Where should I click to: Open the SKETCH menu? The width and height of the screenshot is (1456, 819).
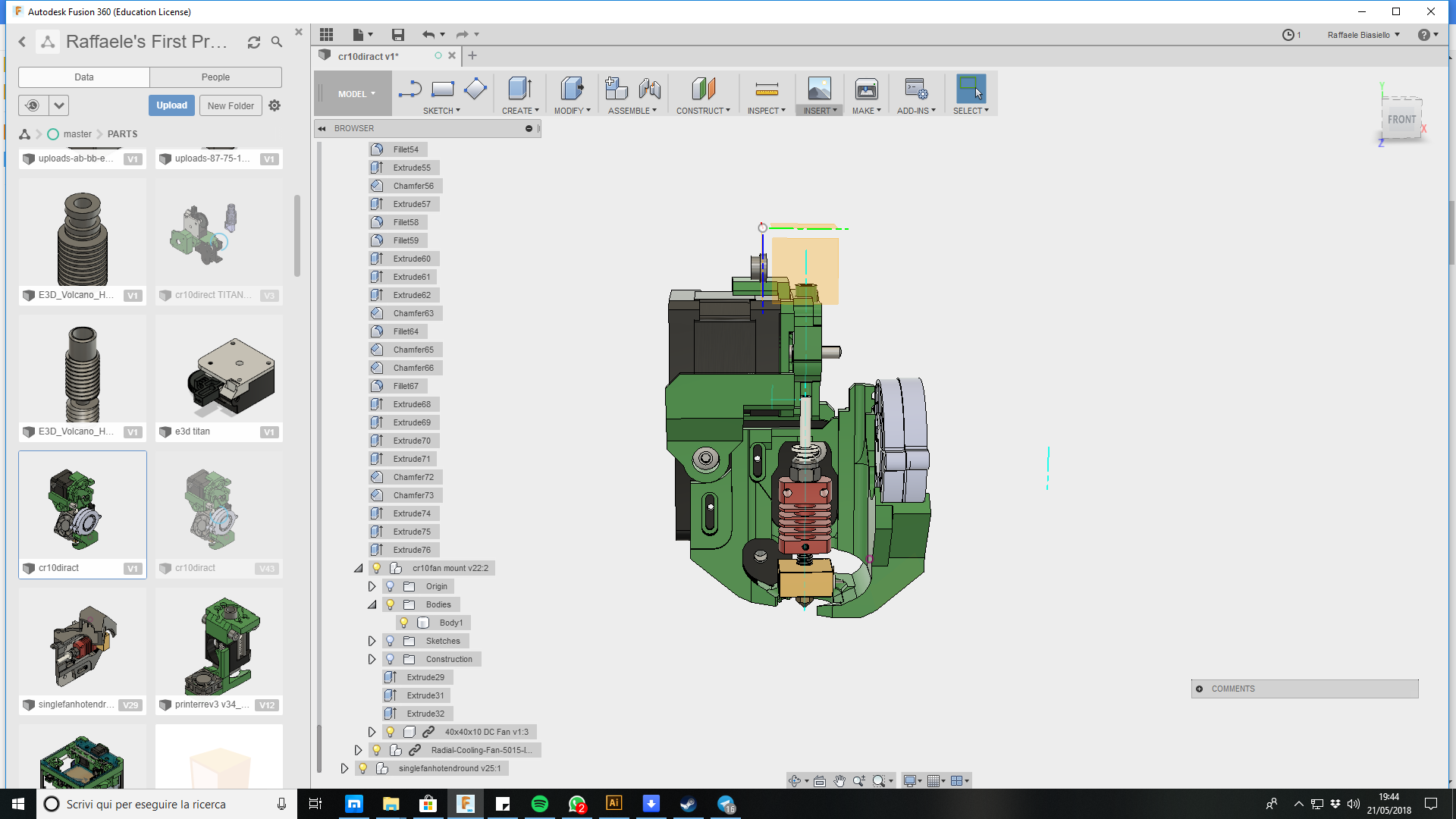tap(441, 111)
